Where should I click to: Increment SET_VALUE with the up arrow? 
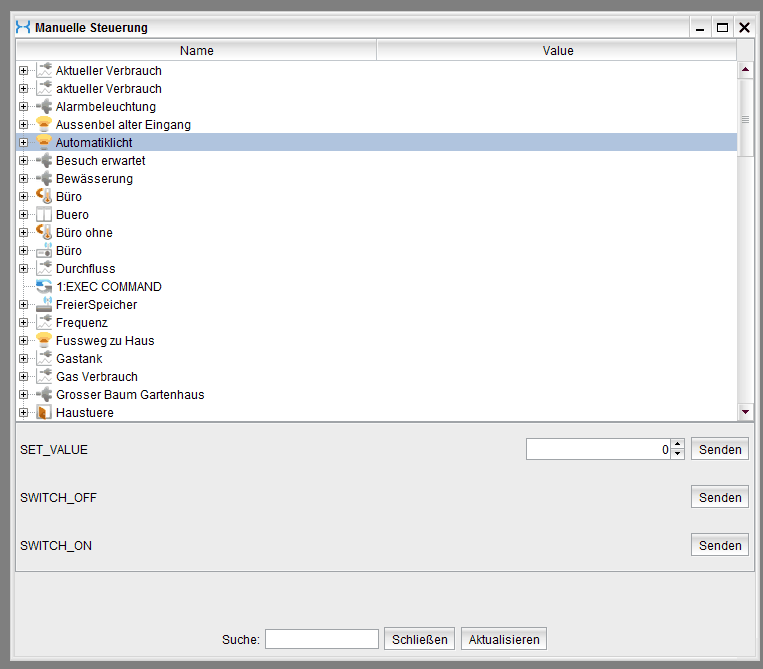(677, 445)
